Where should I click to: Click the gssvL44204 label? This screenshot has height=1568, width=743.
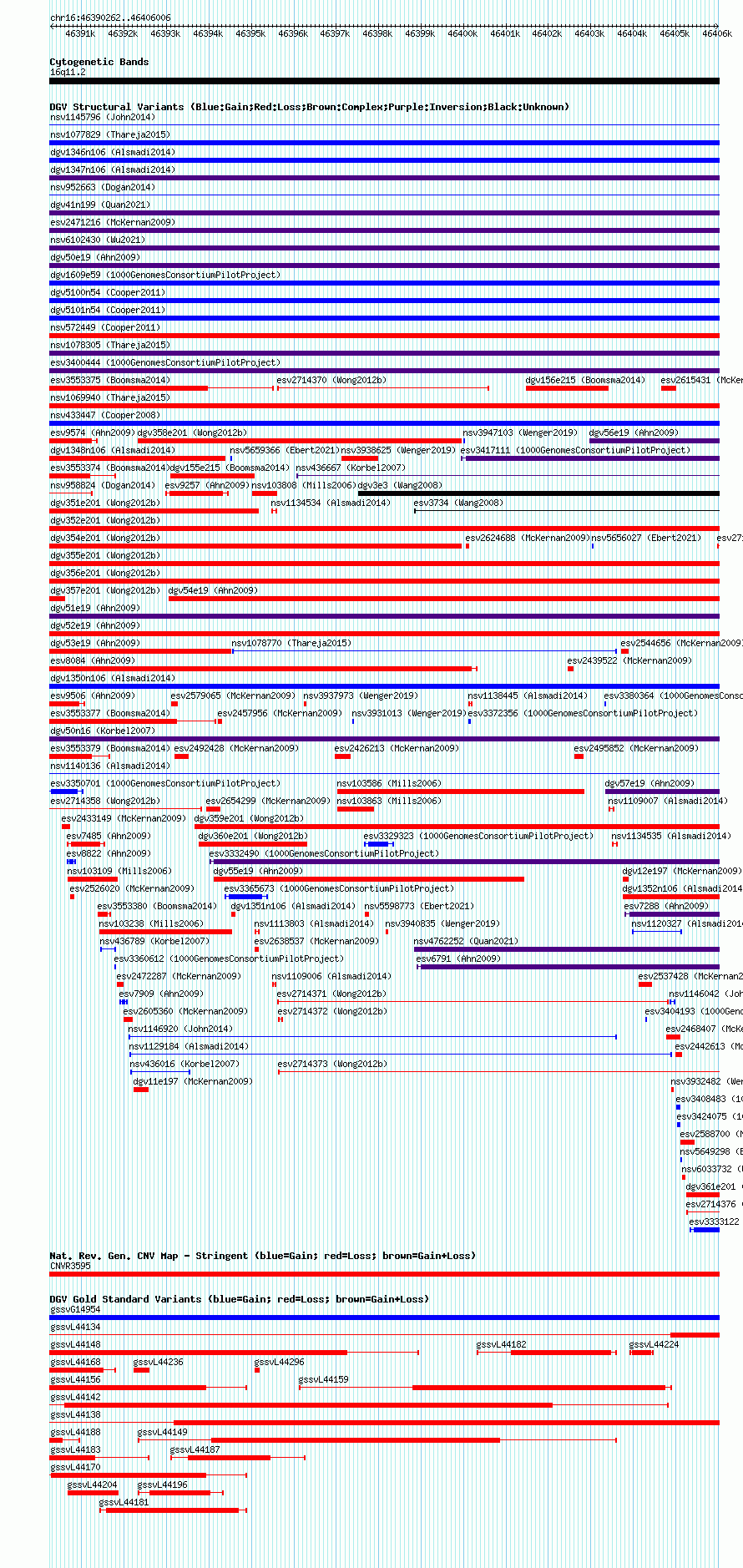[93, 1485]
